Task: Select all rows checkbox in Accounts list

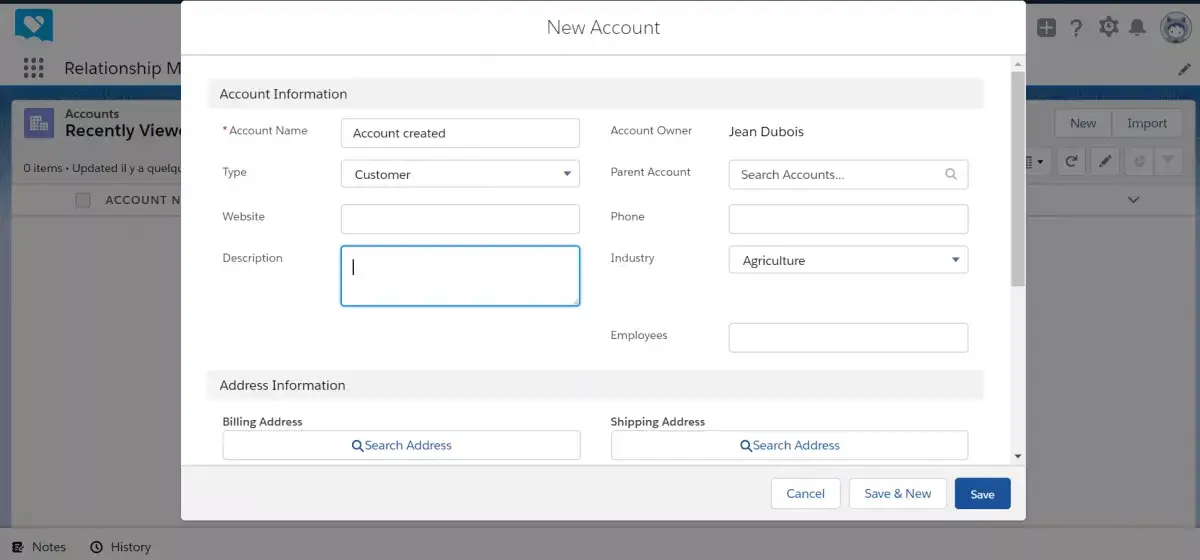Action: [83, 200]
